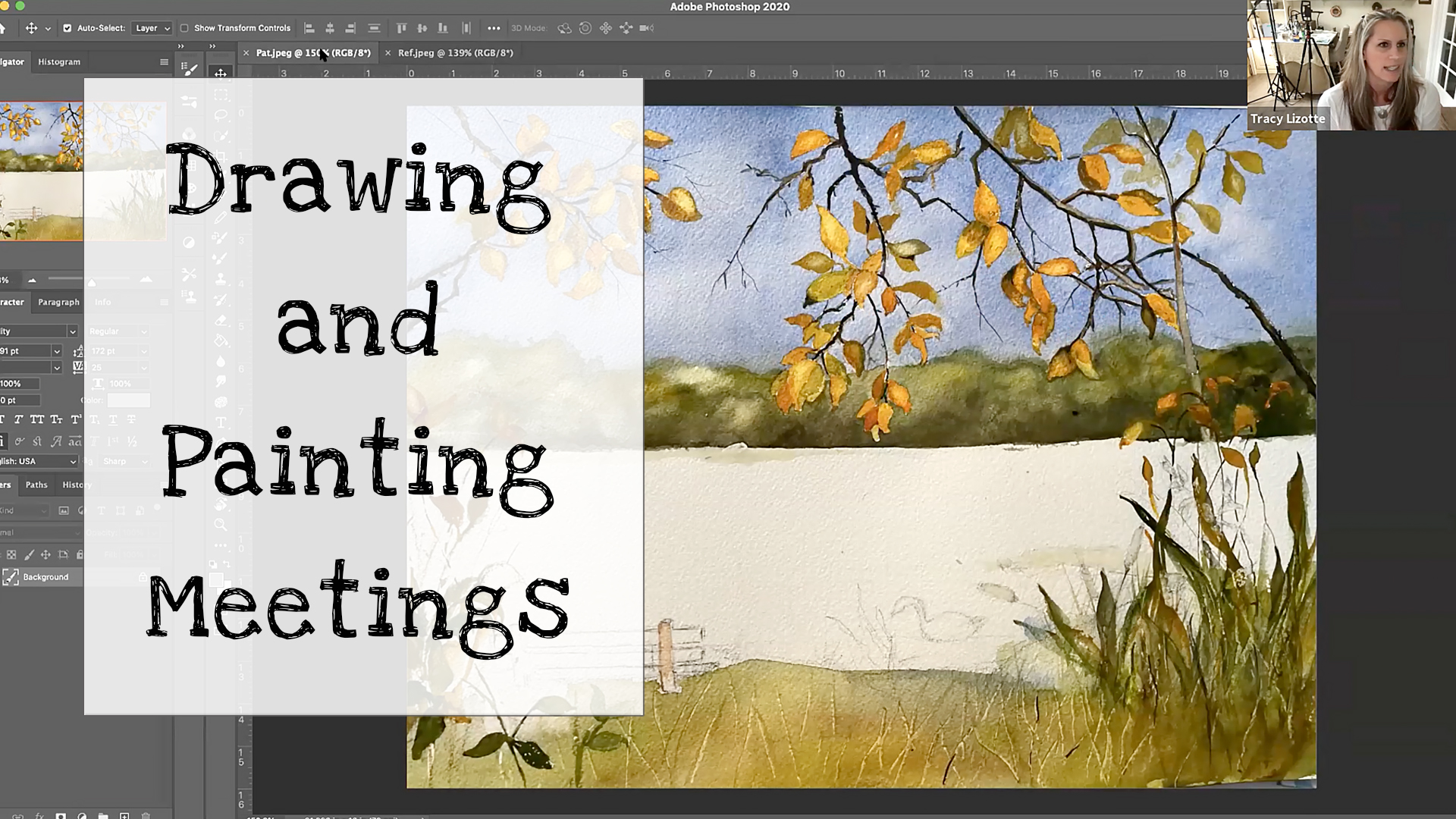Uncheck the Auto-Select checkbox

coord(67,28)
